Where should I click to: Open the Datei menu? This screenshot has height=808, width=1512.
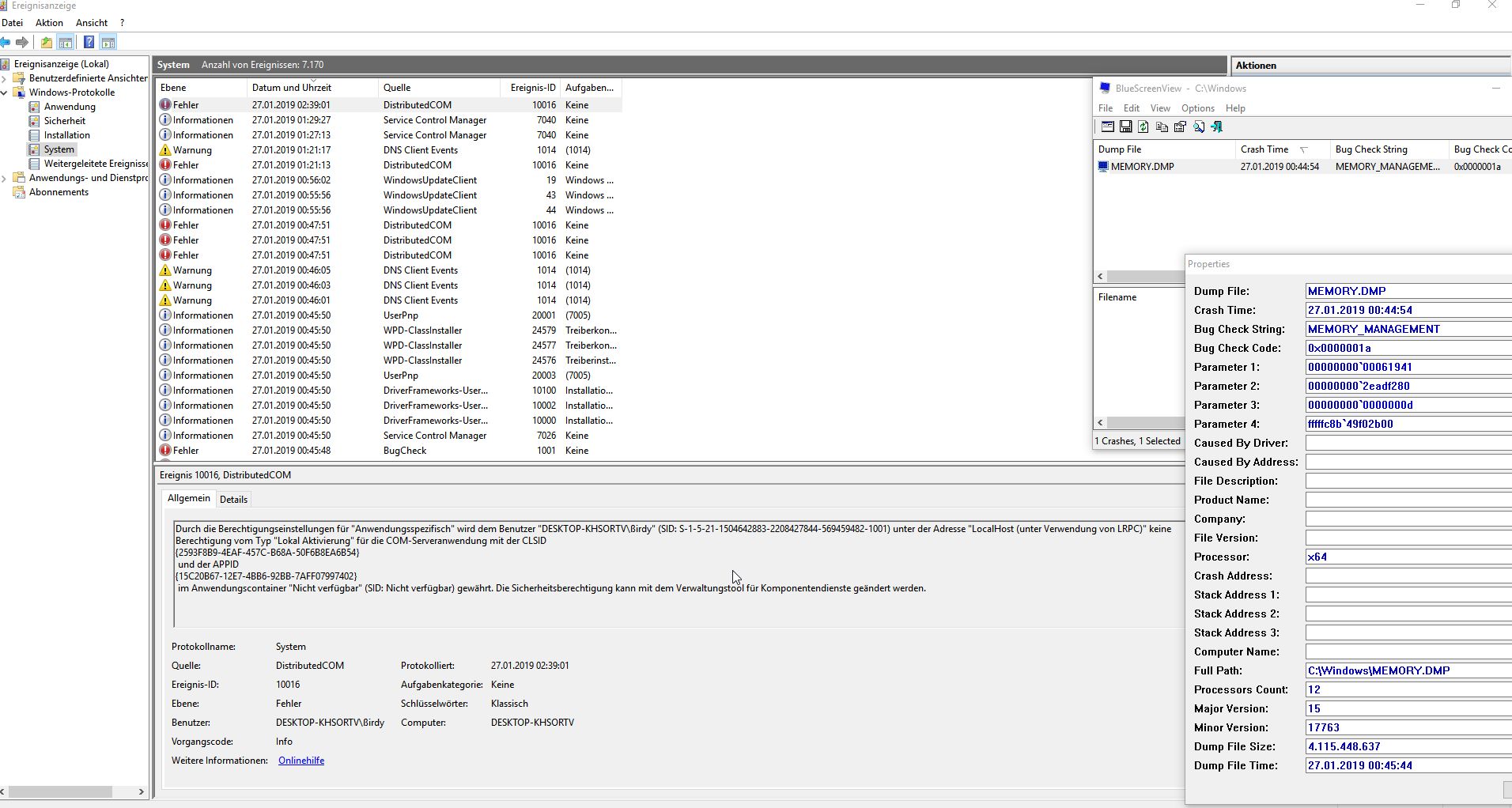[x=13, y=23]
